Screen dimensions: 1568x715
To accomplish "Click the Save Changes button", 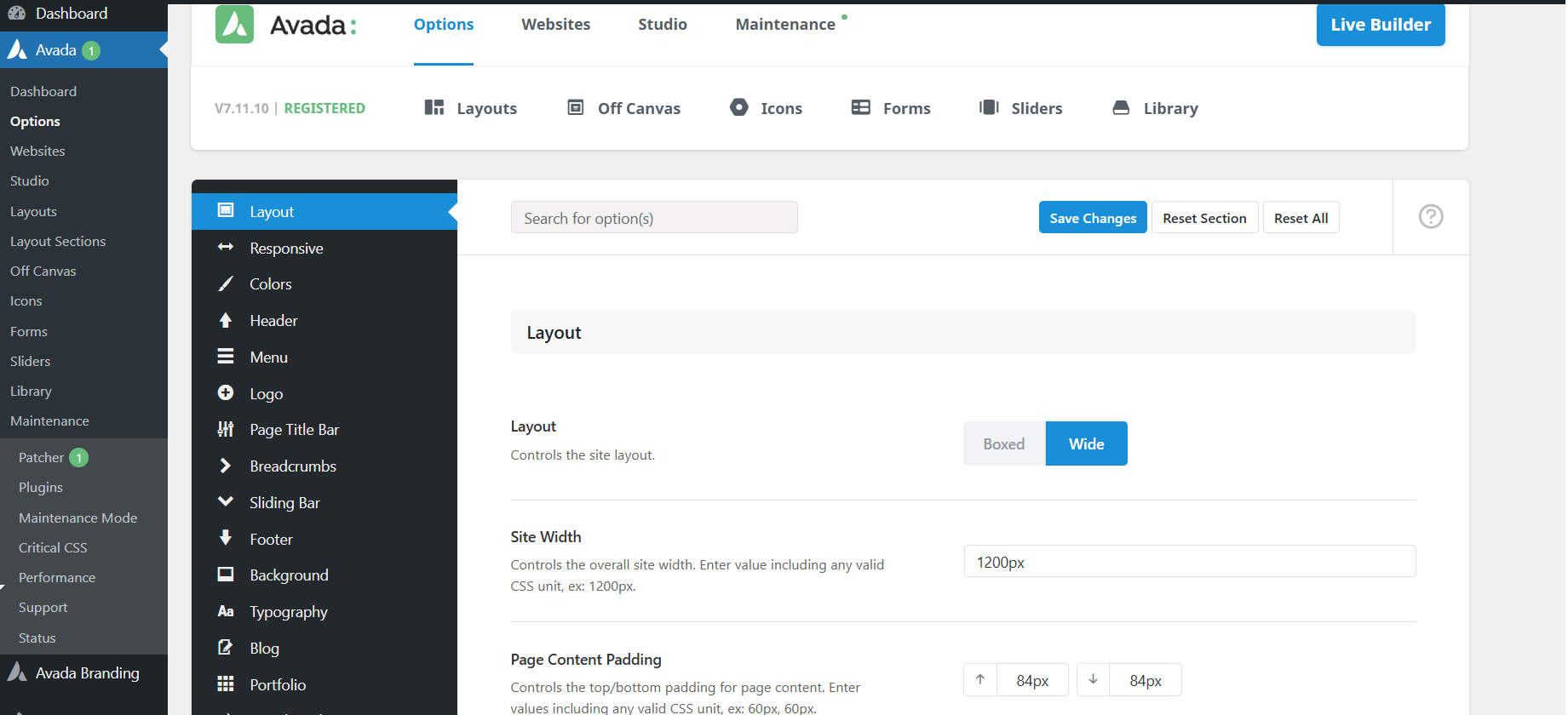I will (x=1092, y=218).
